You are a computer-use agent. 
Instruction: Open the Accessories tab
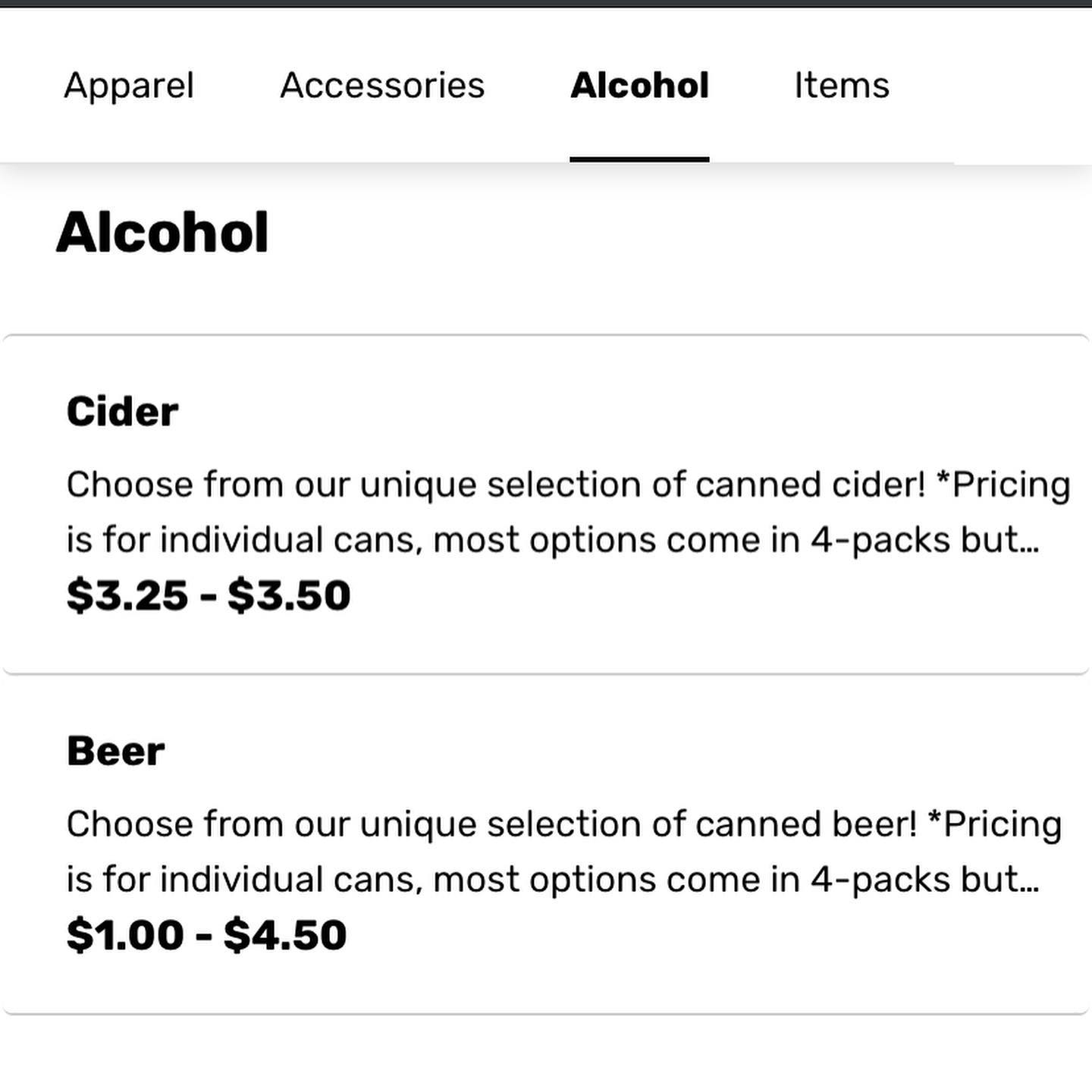point(382,85)
